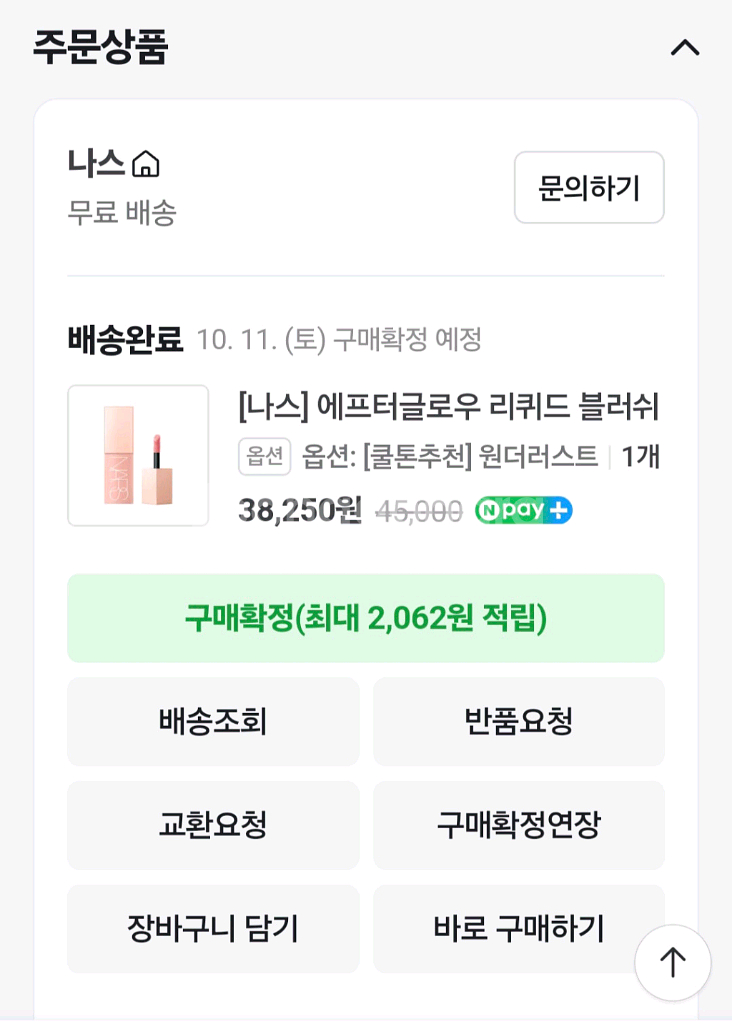The width and height of the screenshot is (732, 1024).
Task: Click the 38,250원 price text
Action: [x=300, y=510]
